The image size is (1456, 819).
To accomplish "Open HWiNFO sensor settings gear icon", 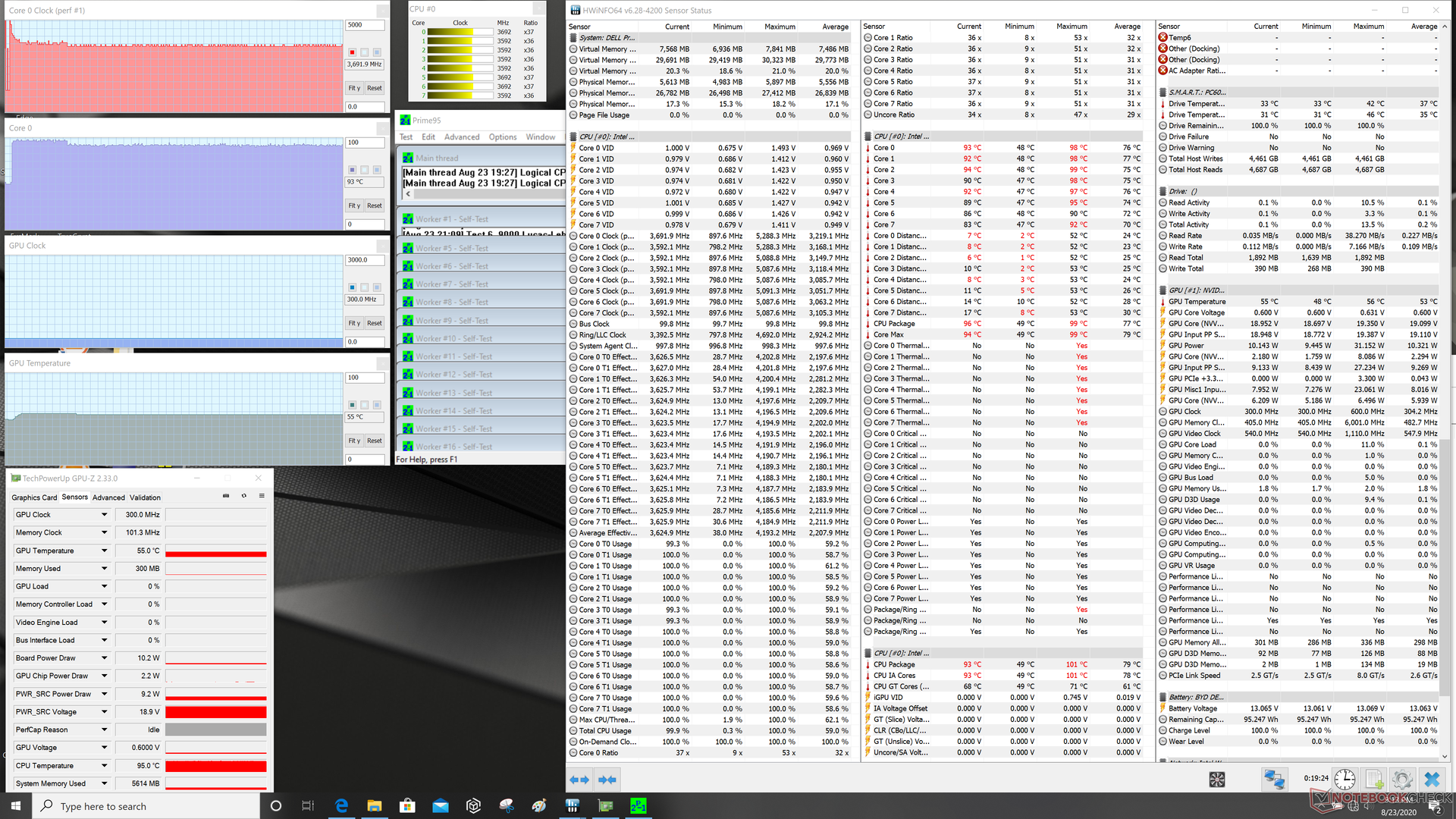I will [1401, 779].
